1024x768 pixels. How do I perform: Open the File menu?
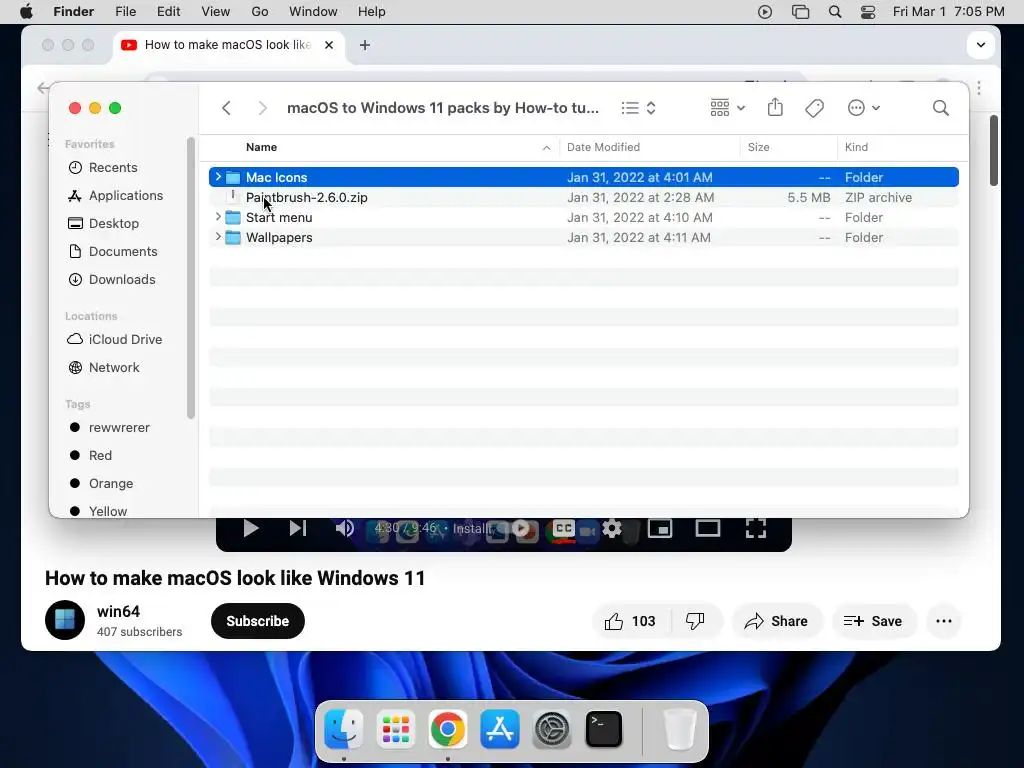pos(125,12)
